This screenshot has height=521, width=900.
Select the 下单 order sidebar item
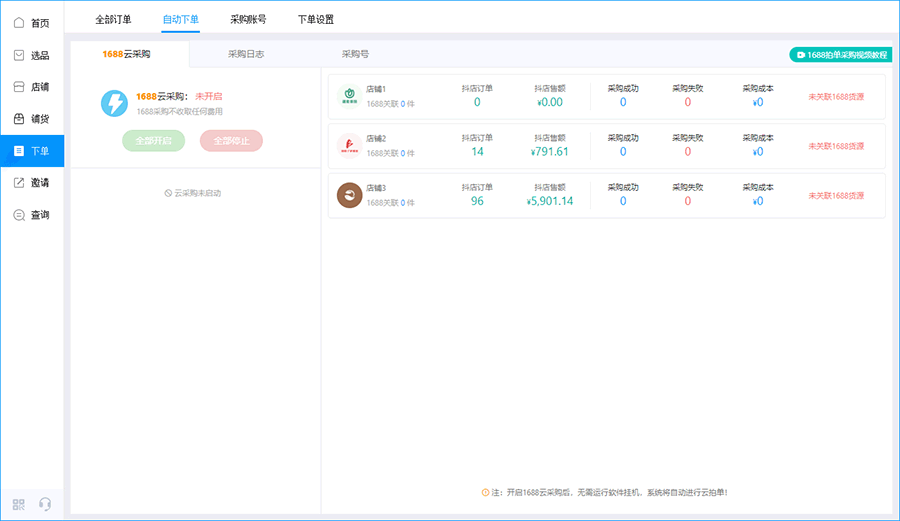click(x=32, y=151)
